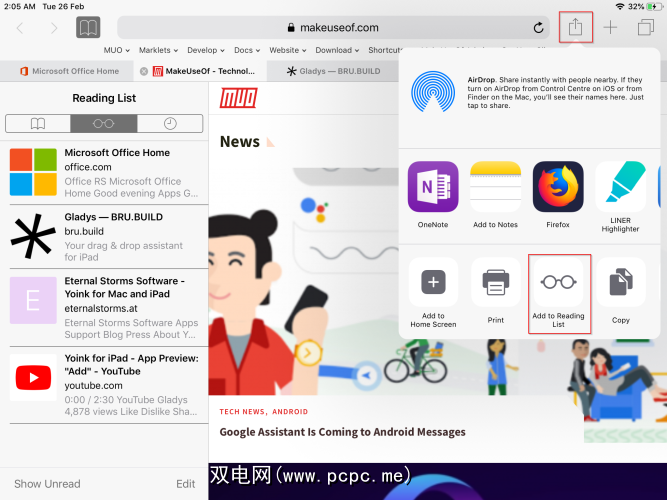Screen dimensions: 667x500
Task: Expand the Website favorites folder
Action: pos(288,50)
